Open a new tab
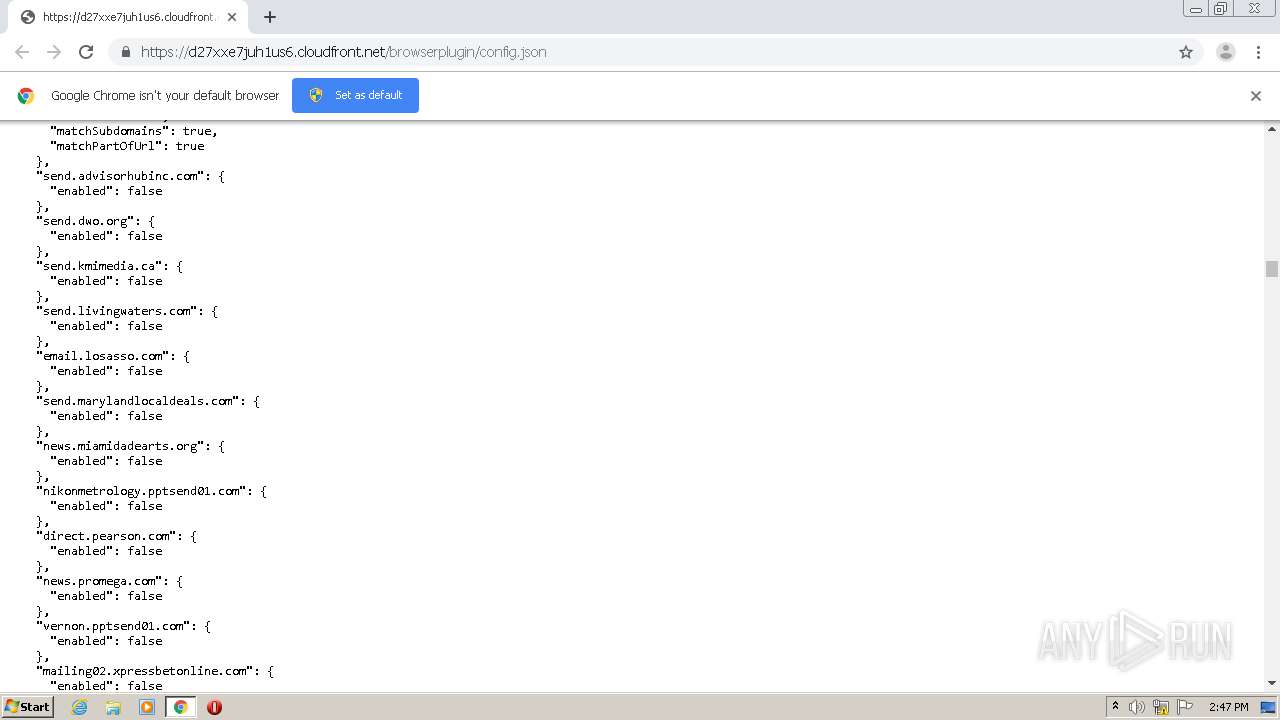Viewport: 1280px width, 720px height. pyautogui.click(x=270, y=17)
